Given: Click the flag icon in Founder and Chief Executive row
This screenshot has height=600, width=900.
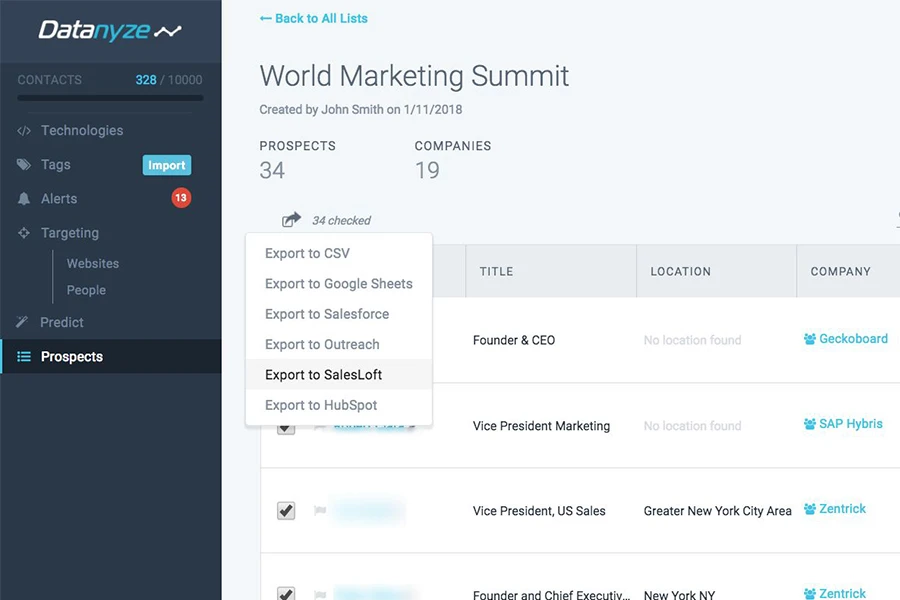Looking at the screenshot, I should pos(320,595).
